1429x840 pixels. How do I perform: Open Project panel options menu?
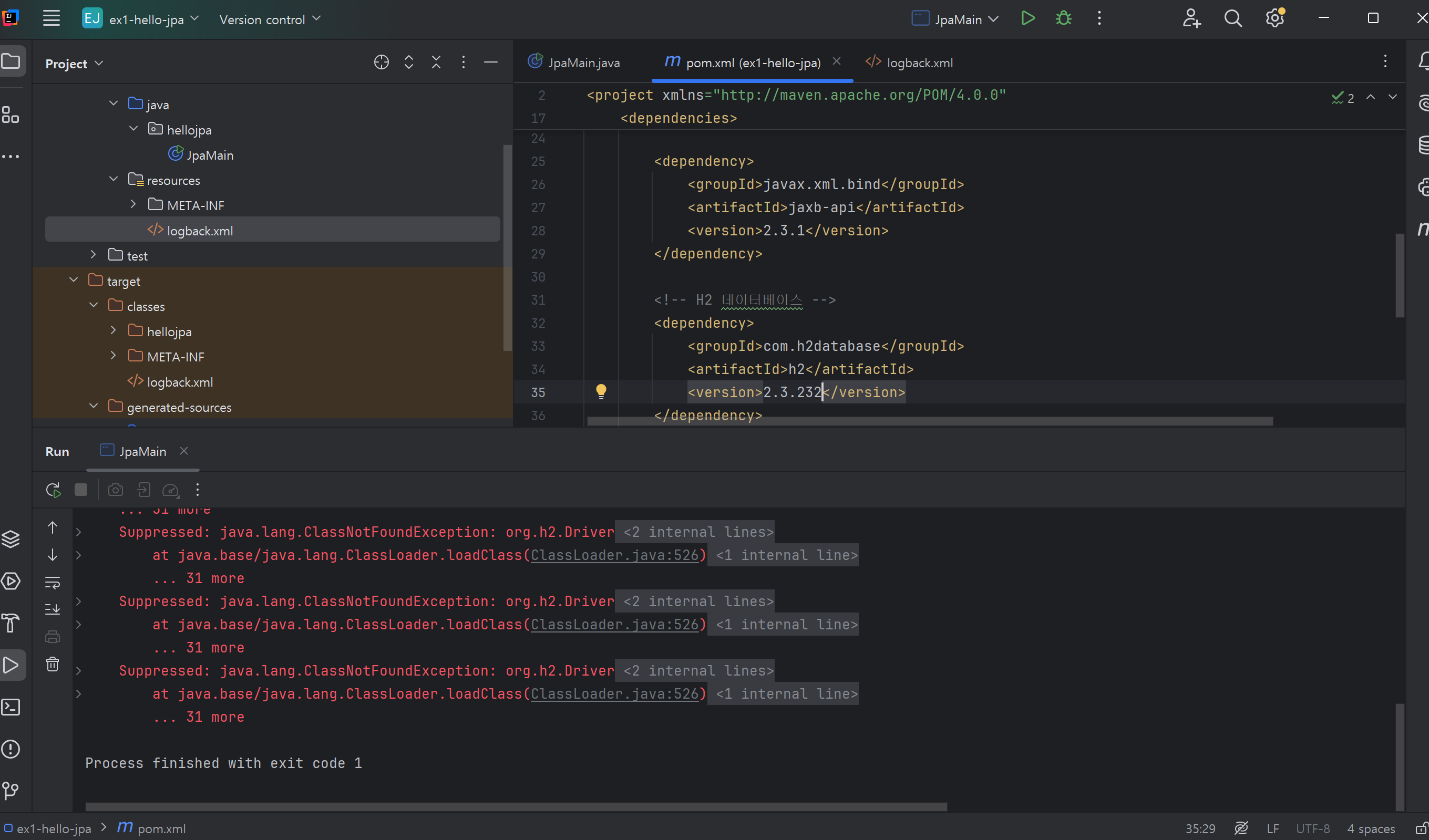pos(464,63)
